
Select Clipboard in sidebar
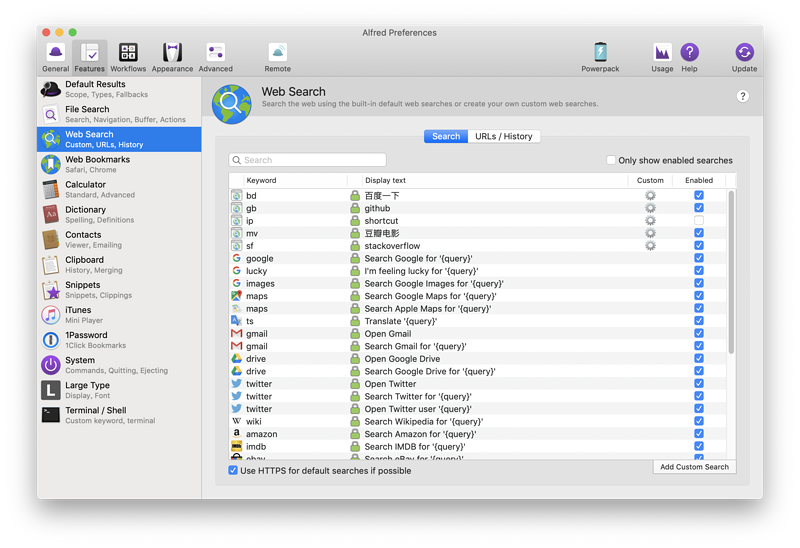pyautogui.click(x=119, y=264)
